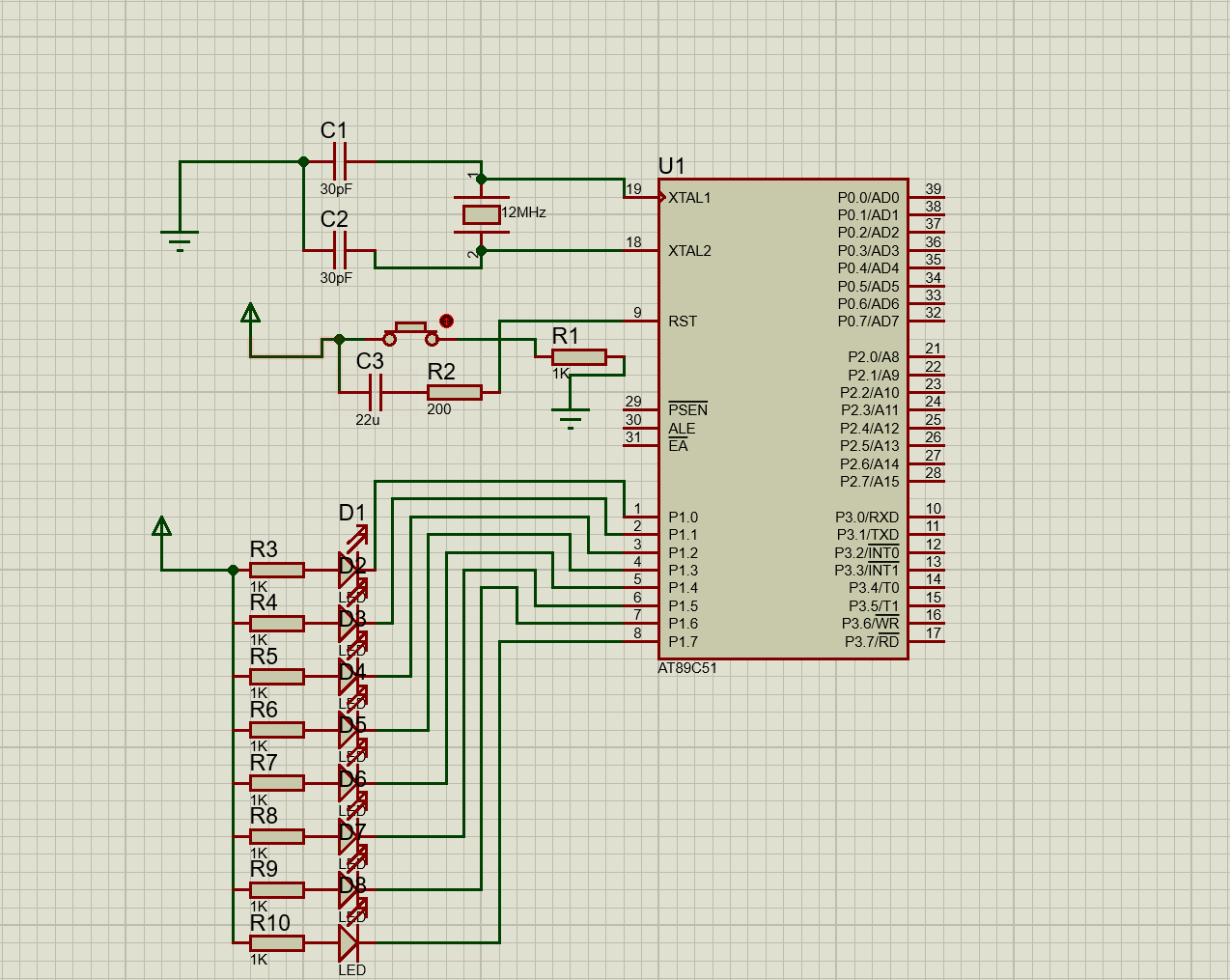Click the C3 reference label
Screen dimensions: 1230x980
coord(370,361)
